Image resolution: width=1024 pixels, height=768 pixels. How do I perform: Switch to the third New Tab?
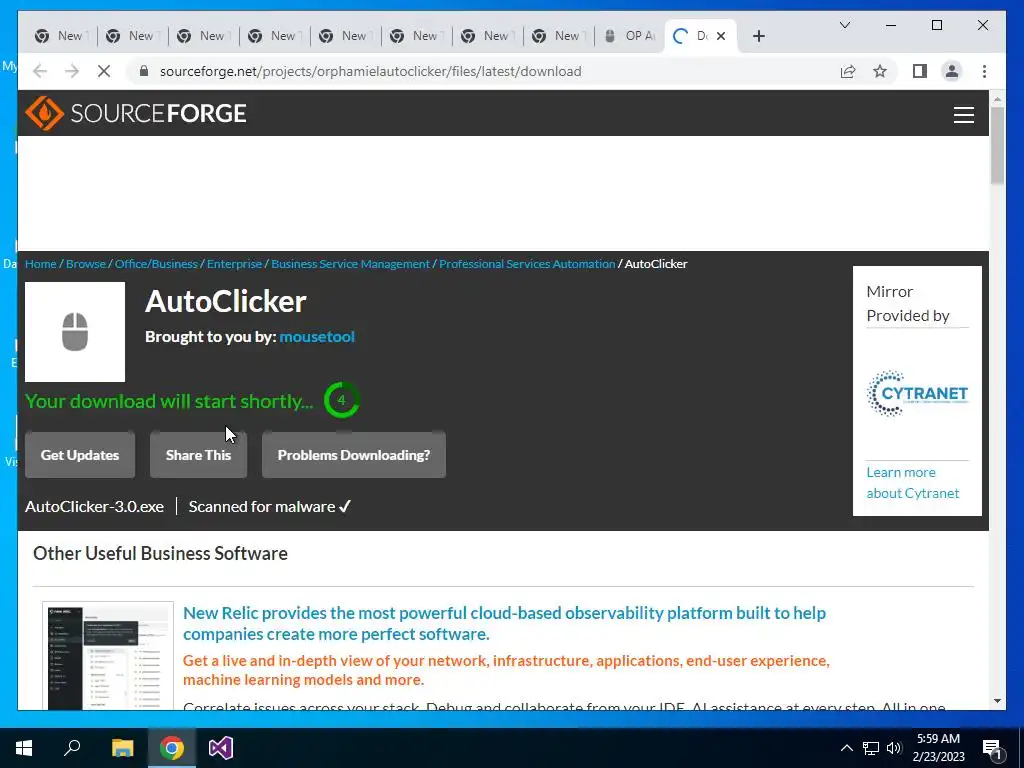(204, 36)
